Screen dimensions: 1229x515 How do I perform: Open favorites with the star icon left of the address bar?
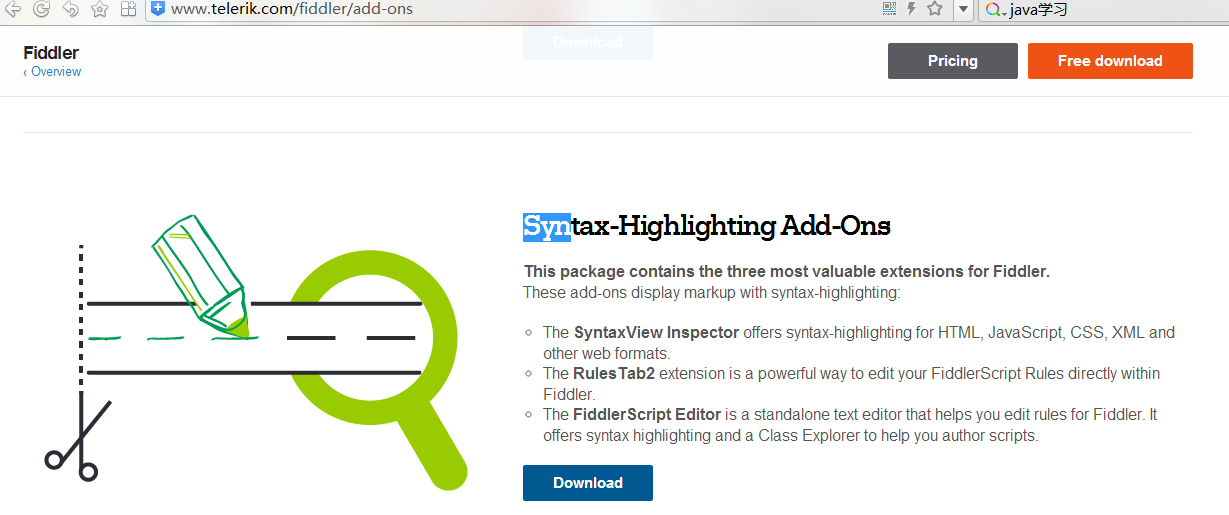99,9
